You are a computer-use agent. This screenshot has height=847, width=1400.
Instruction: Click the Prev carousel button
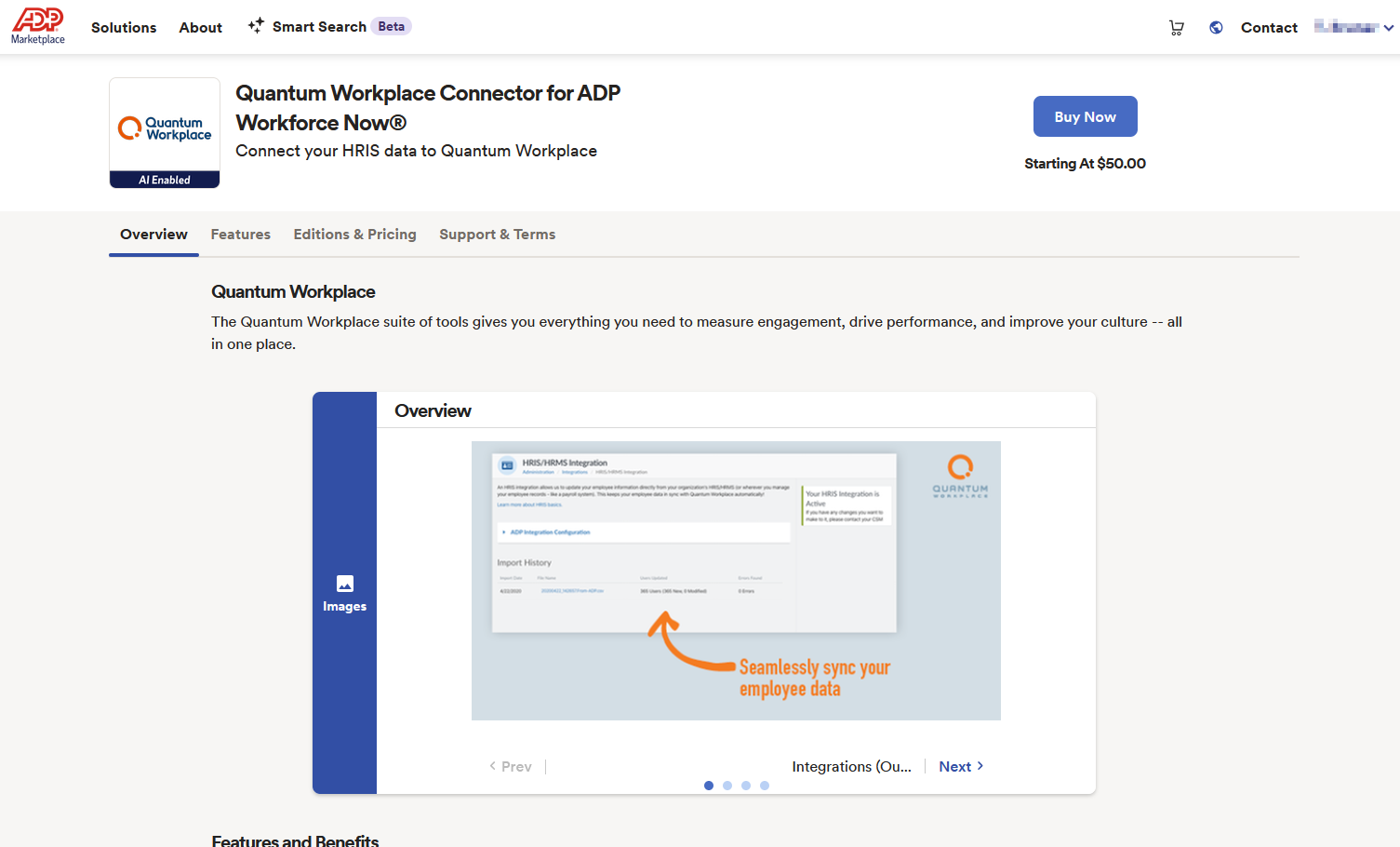511,767
